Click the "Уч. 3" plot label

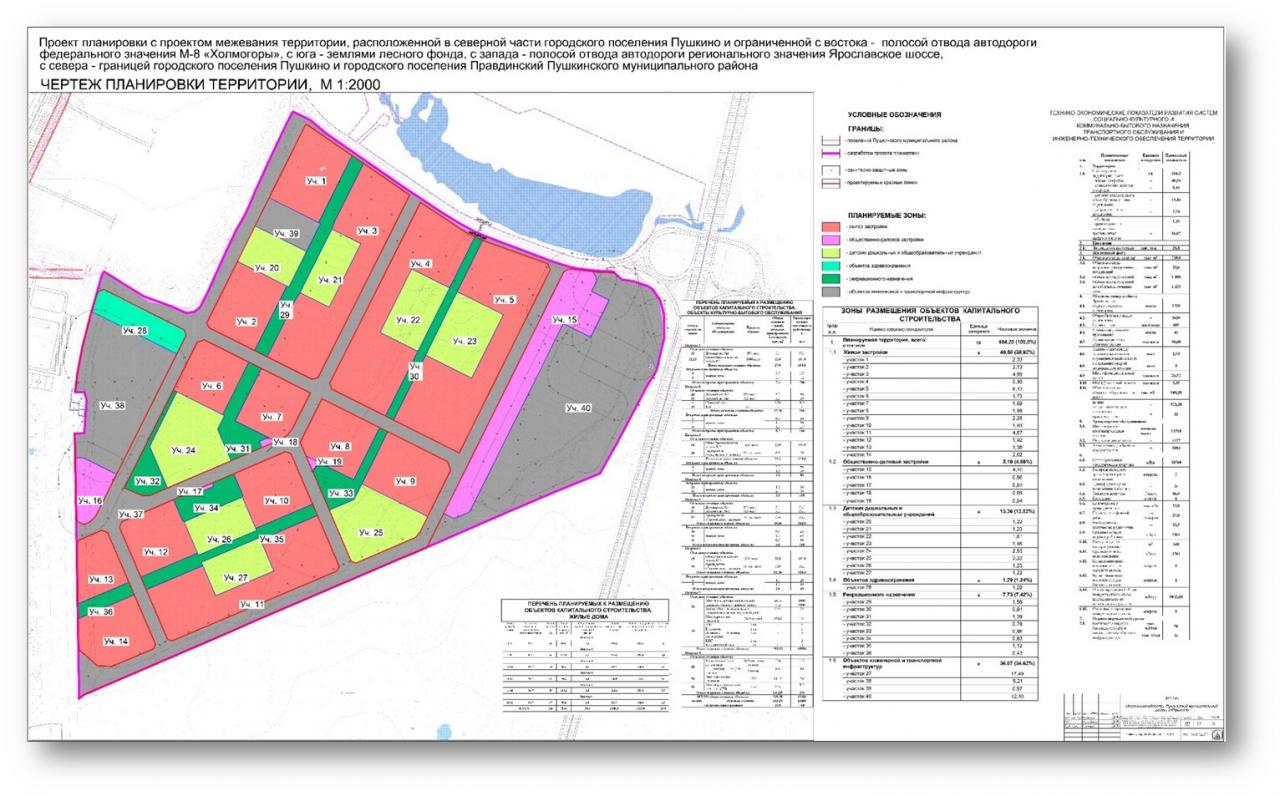pyautogui.click(x=367, y=232)
